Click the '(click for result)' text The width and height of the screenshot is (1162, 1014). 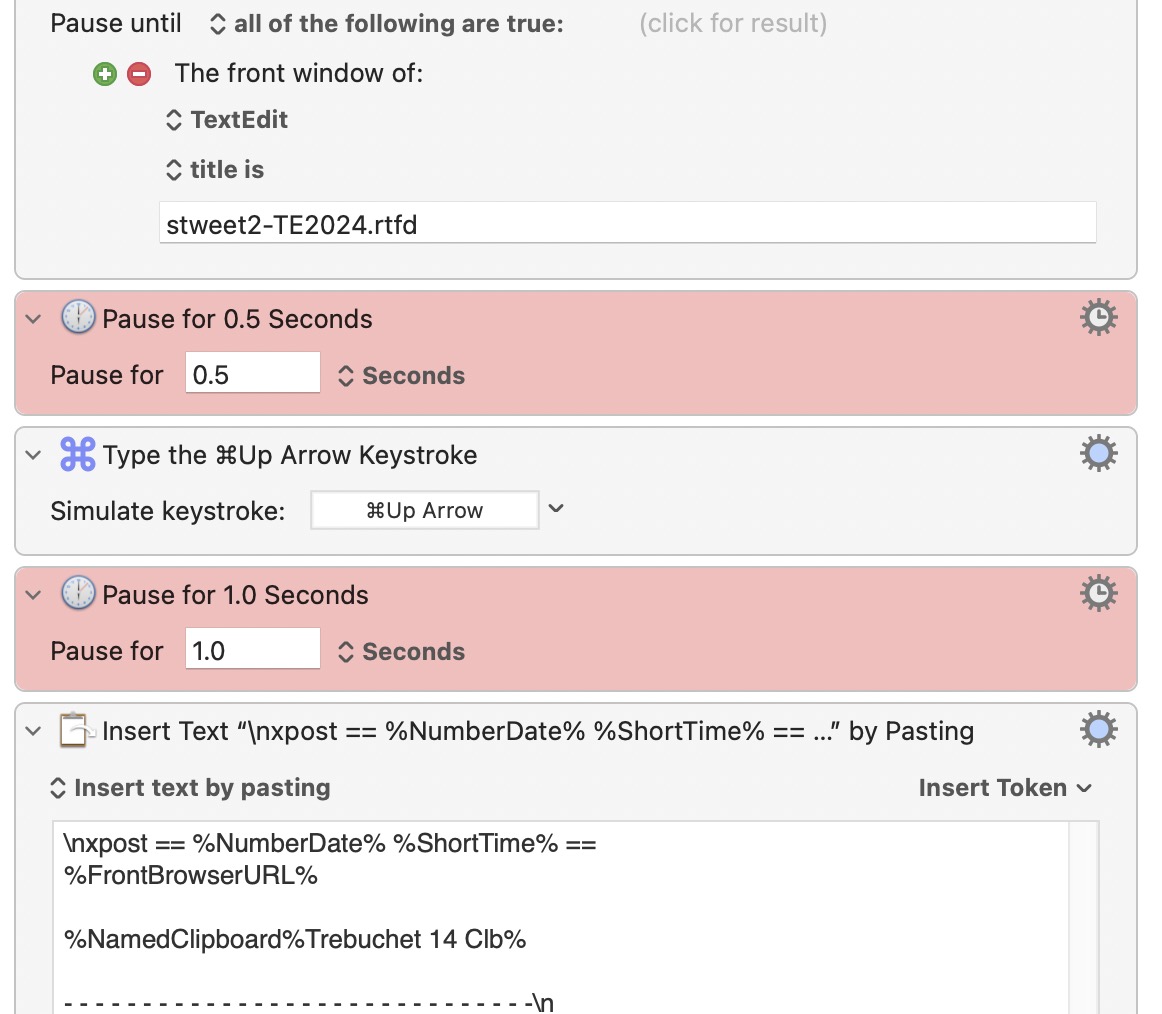coord(733,24)
